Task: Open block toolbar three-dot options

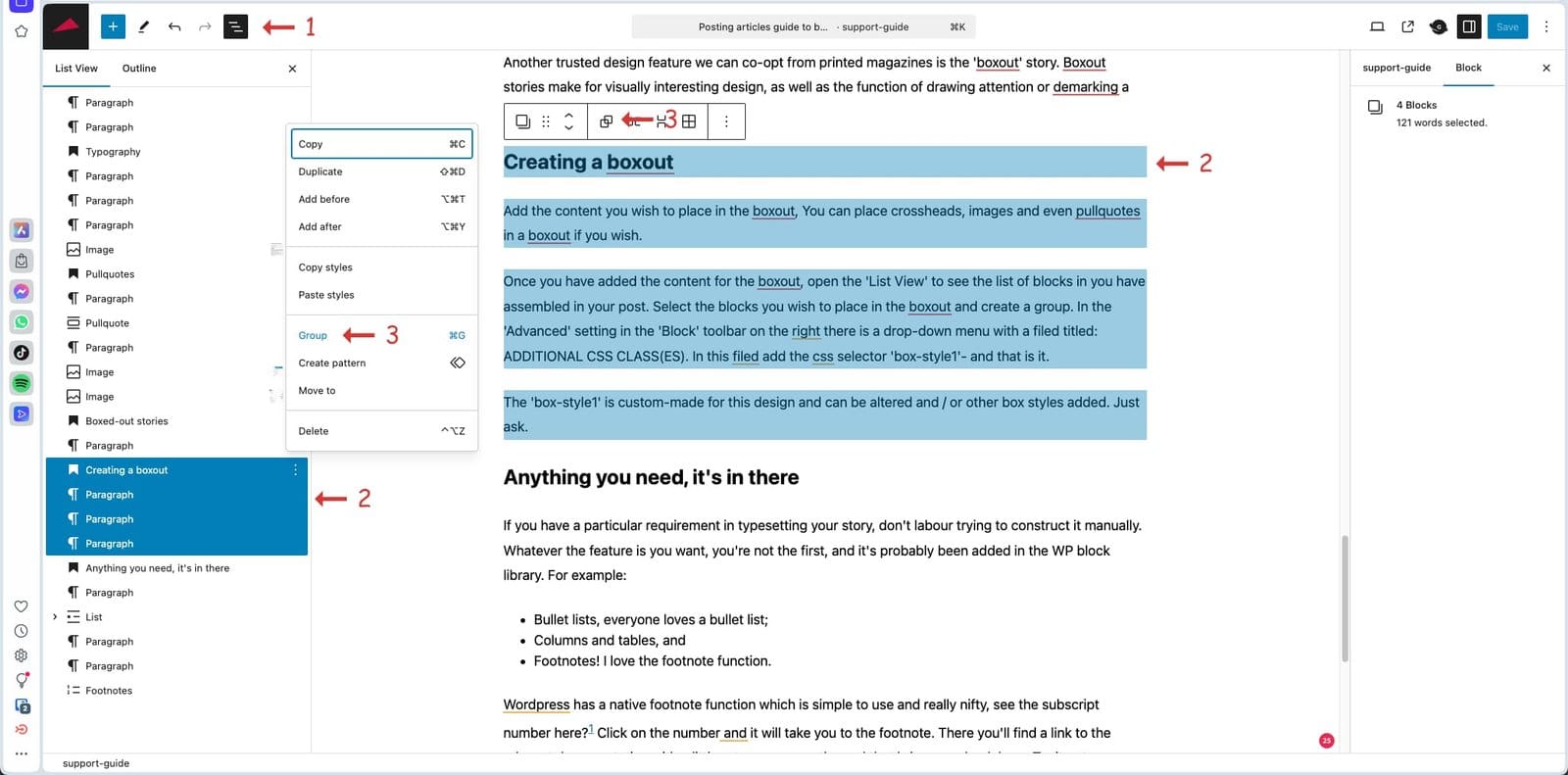Action: point(726,121)
